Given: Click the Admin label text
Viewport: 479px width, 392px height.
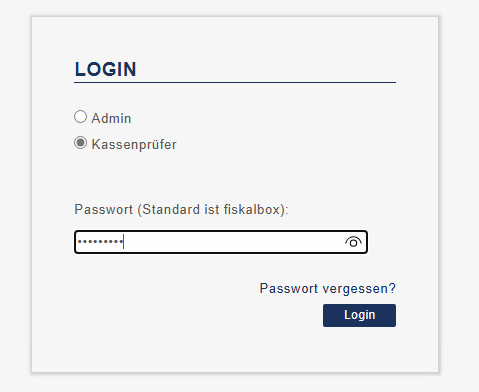Looking at the screenshot, I should click(111, 118).
